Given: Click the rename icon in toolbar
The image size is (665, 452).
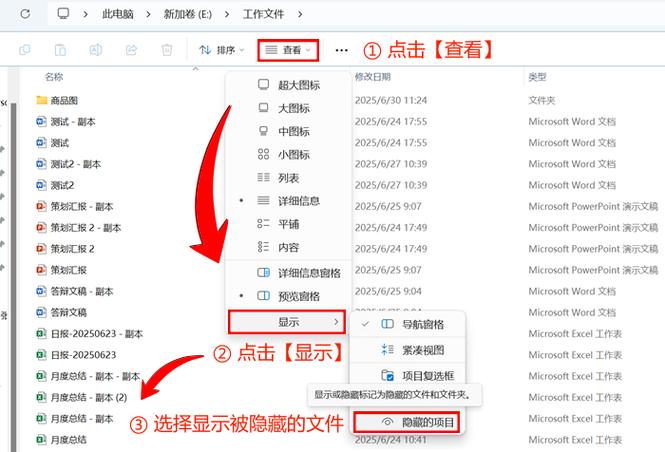Looking at the screenshot, I should pos(95,50).
